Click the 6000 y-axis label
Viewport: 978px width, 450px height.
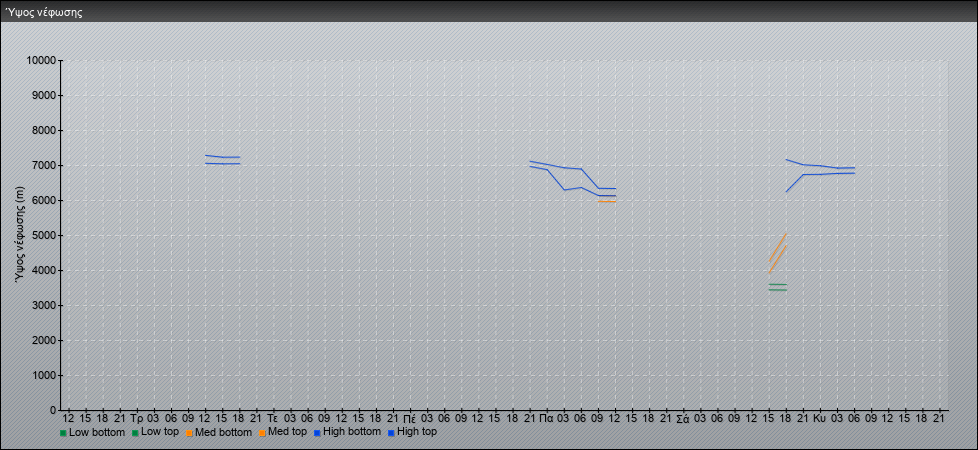44,200
